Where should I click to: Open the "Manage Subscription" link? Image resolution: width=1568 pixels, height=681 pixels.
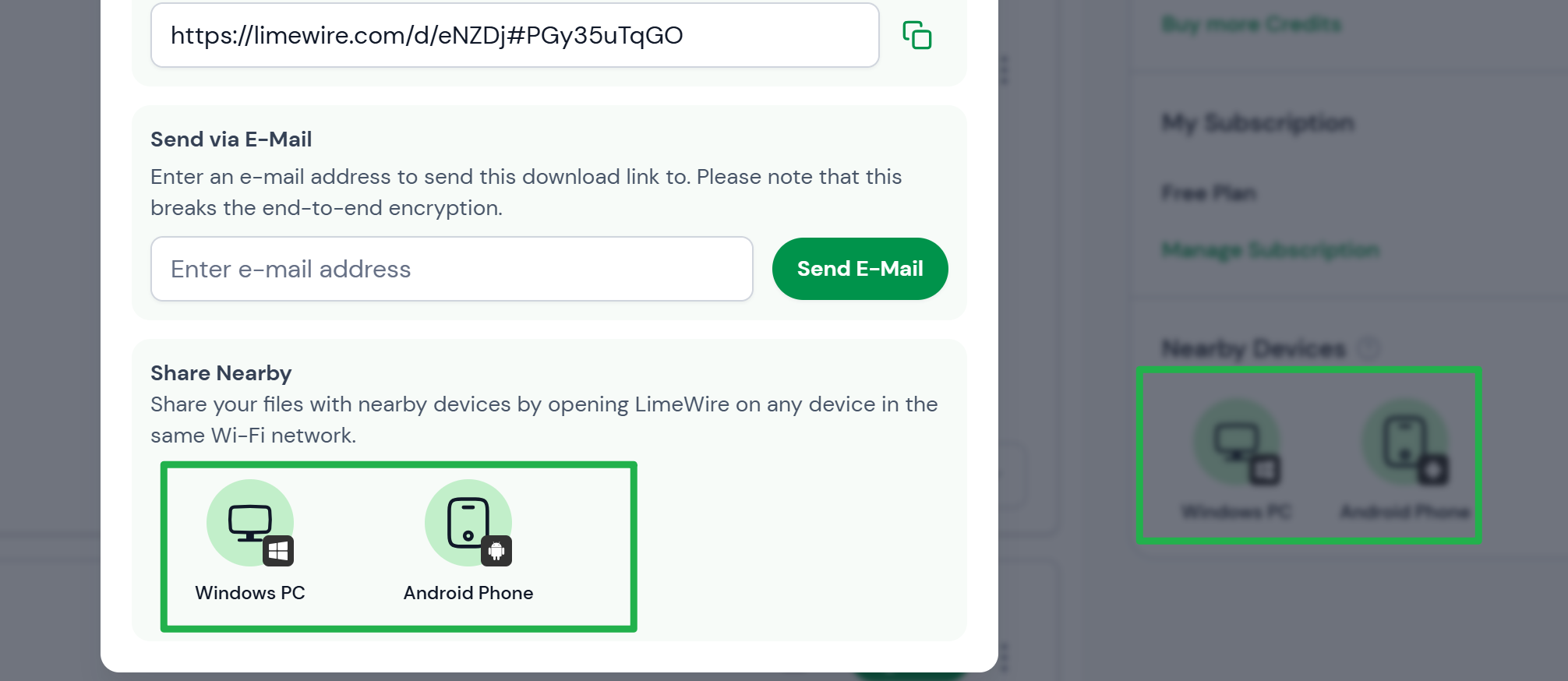[1270, 250]
